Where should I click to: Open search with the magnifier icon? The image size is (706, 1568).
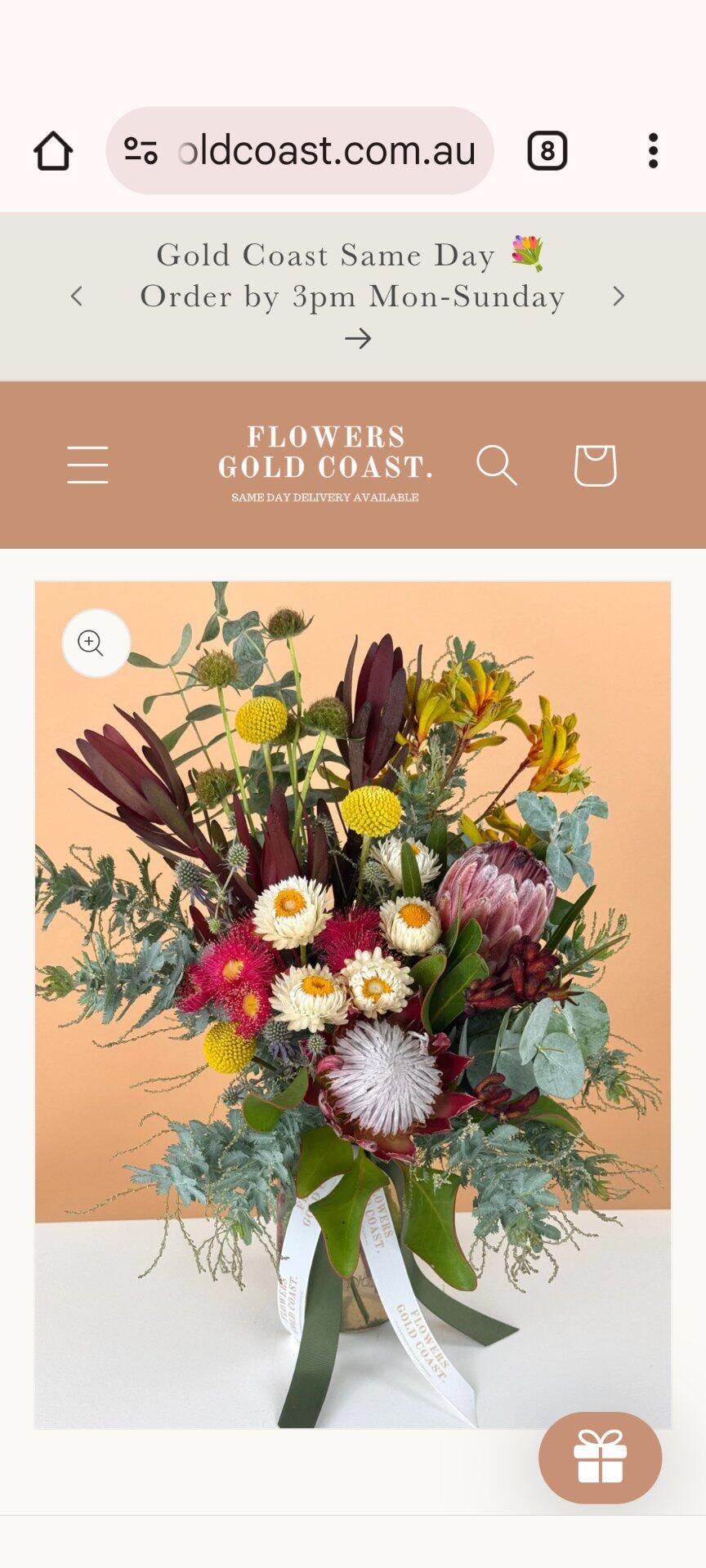[497, 465]
